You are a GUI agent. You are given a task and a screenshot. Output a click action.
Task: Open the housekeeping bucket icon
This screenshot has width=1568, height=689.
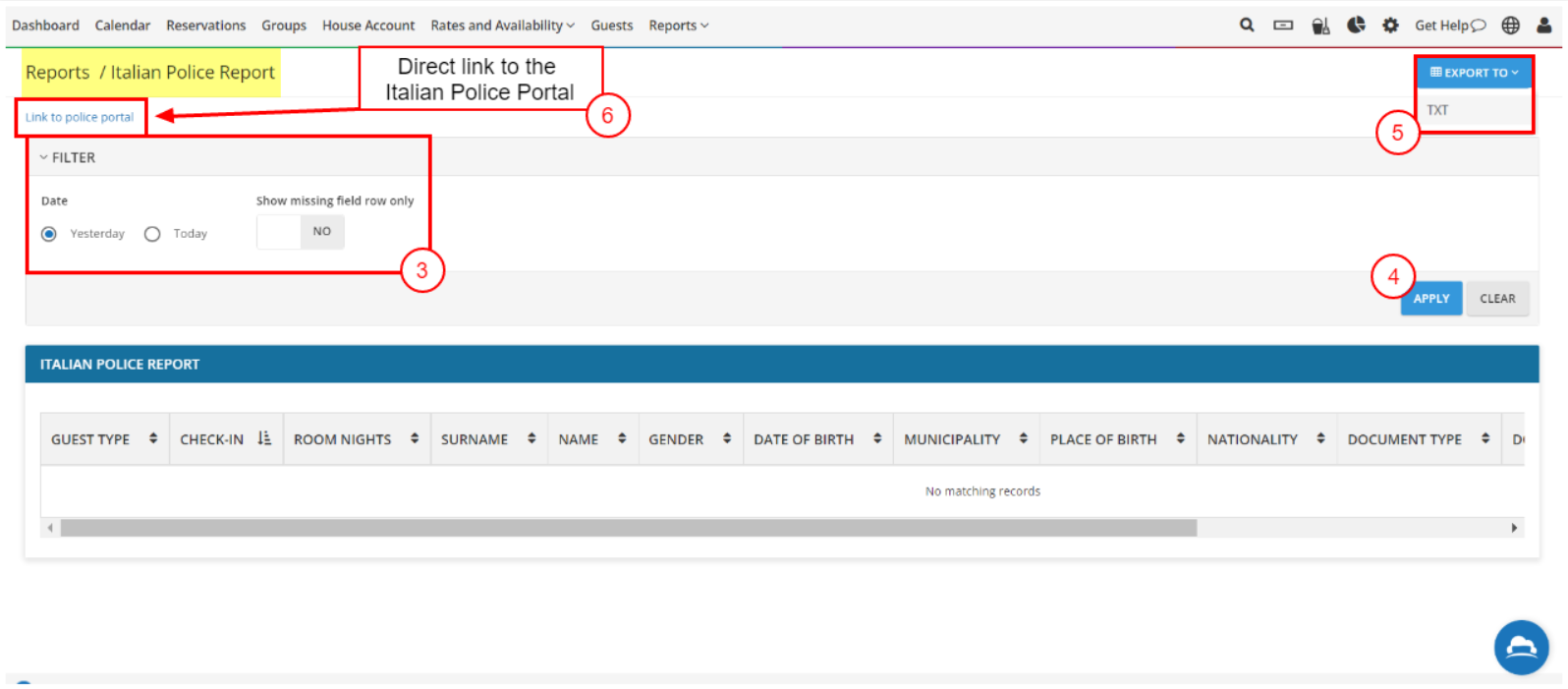click(1319, 26)
